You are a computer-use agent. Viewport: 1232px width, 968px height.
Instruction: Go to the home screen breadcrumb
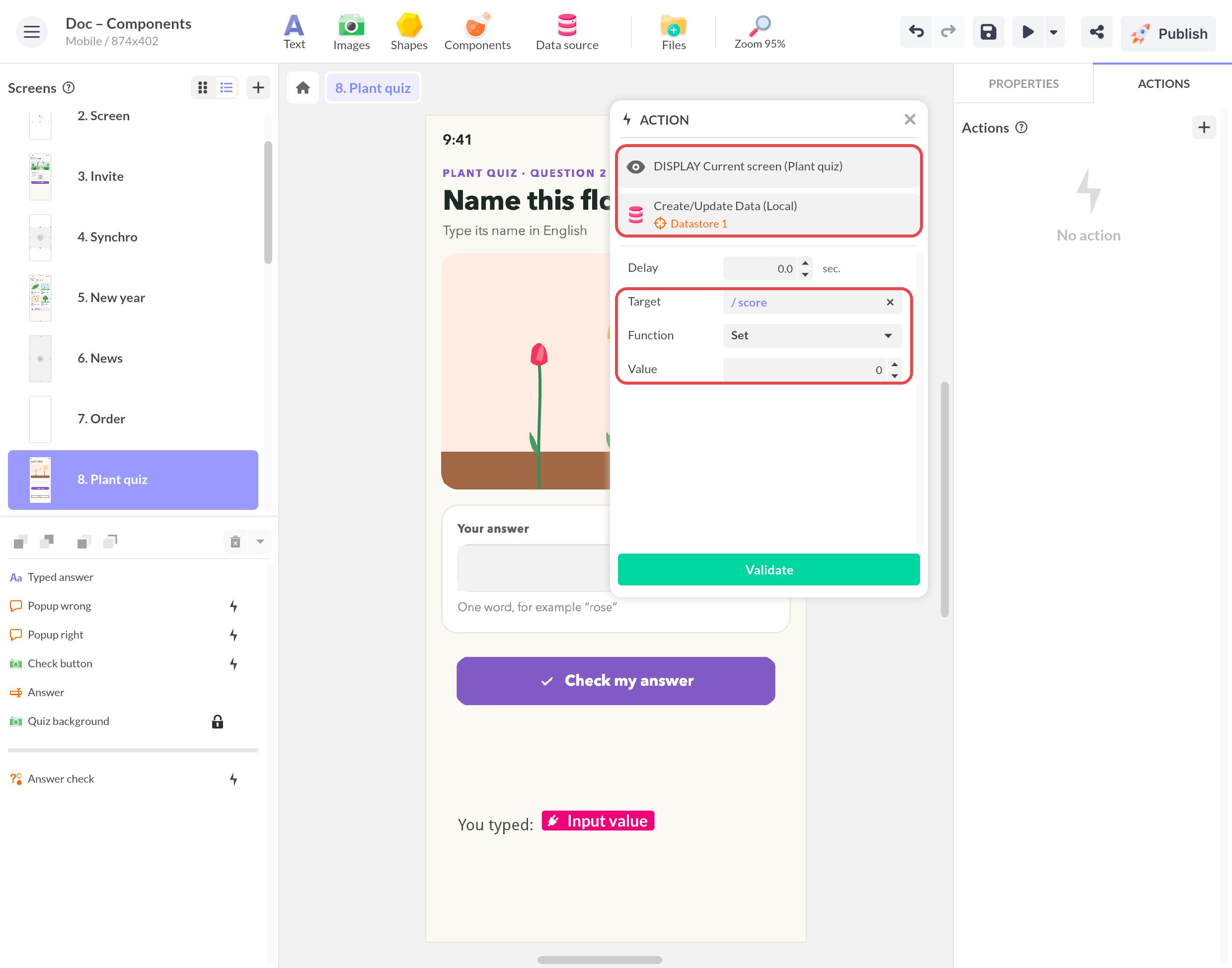pyautogui.click(x=303, y=88)
